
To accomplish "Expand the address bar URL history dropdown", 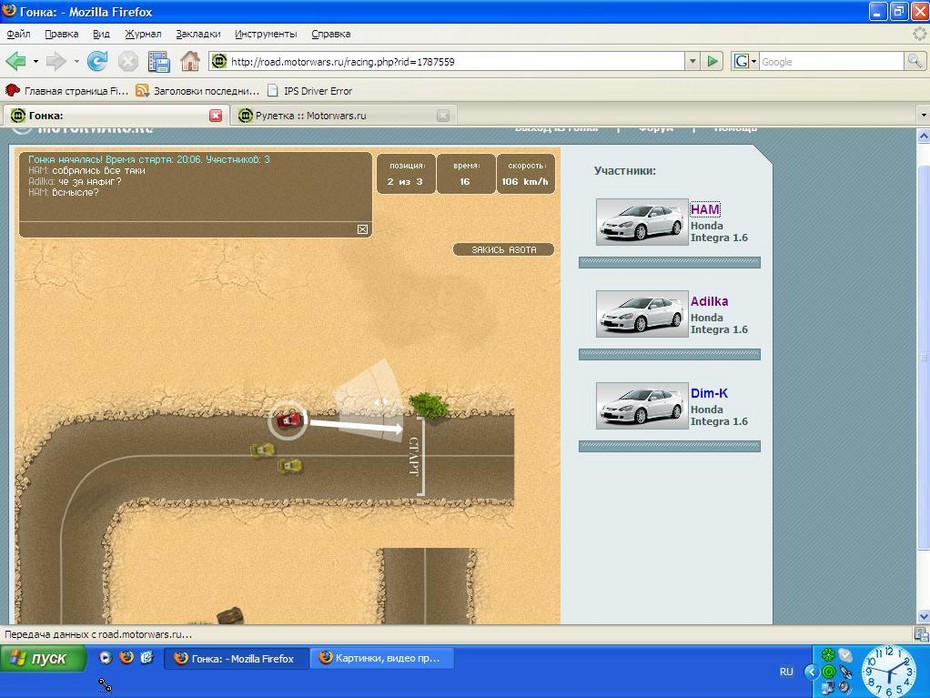I will [692, 61].
